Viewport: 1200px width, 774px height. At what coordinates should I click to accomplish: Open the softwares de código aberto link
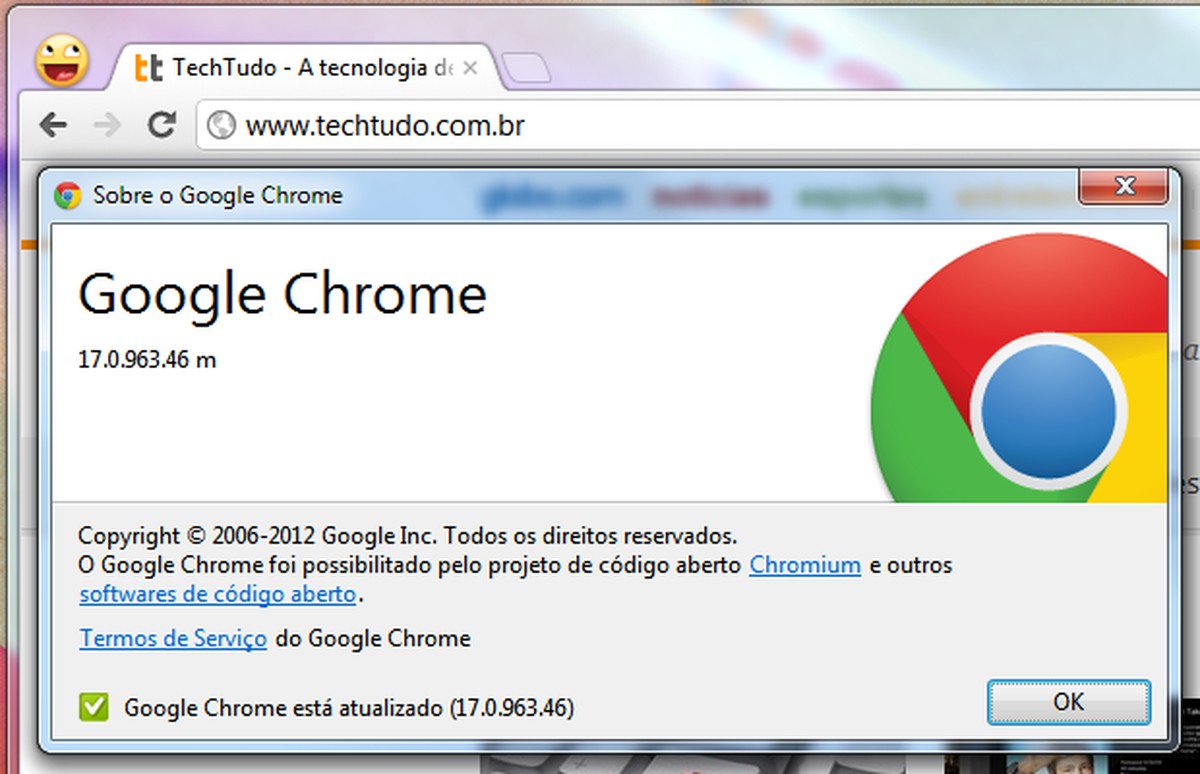pyautogui.click(x=218, y=594)
